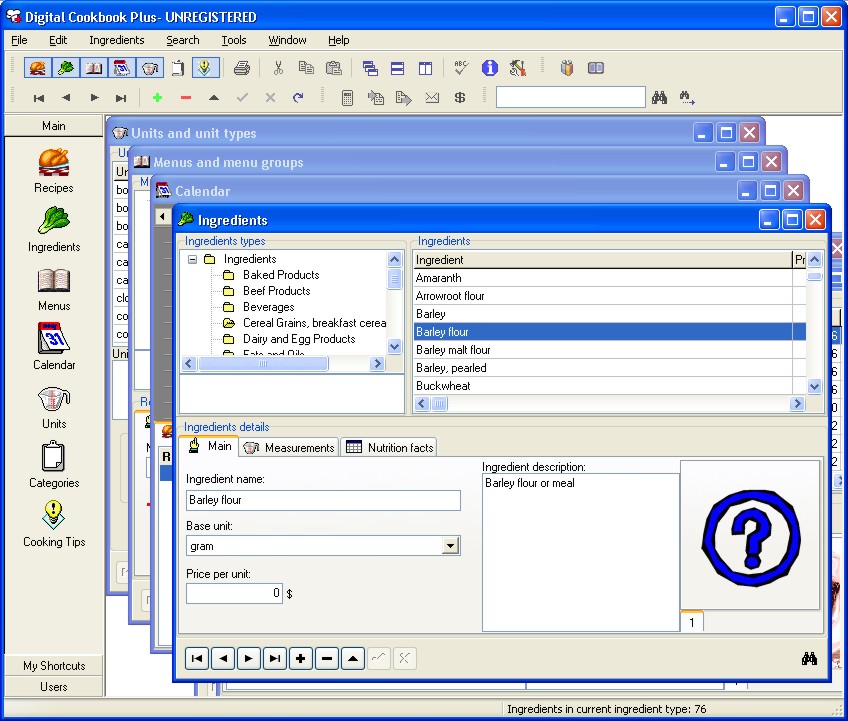Click the My Shortcuts sidebar button

pyautogui.click(x=54, y=666)
